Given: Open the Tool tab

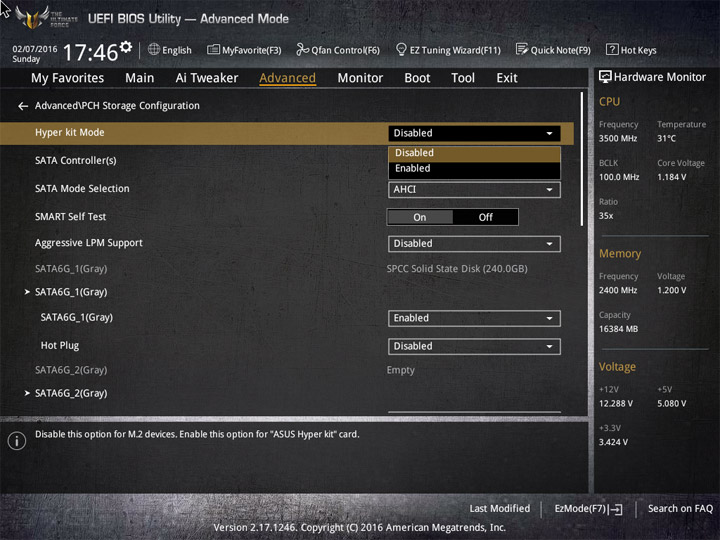Looking at the screenshot, I should [463, 78].
